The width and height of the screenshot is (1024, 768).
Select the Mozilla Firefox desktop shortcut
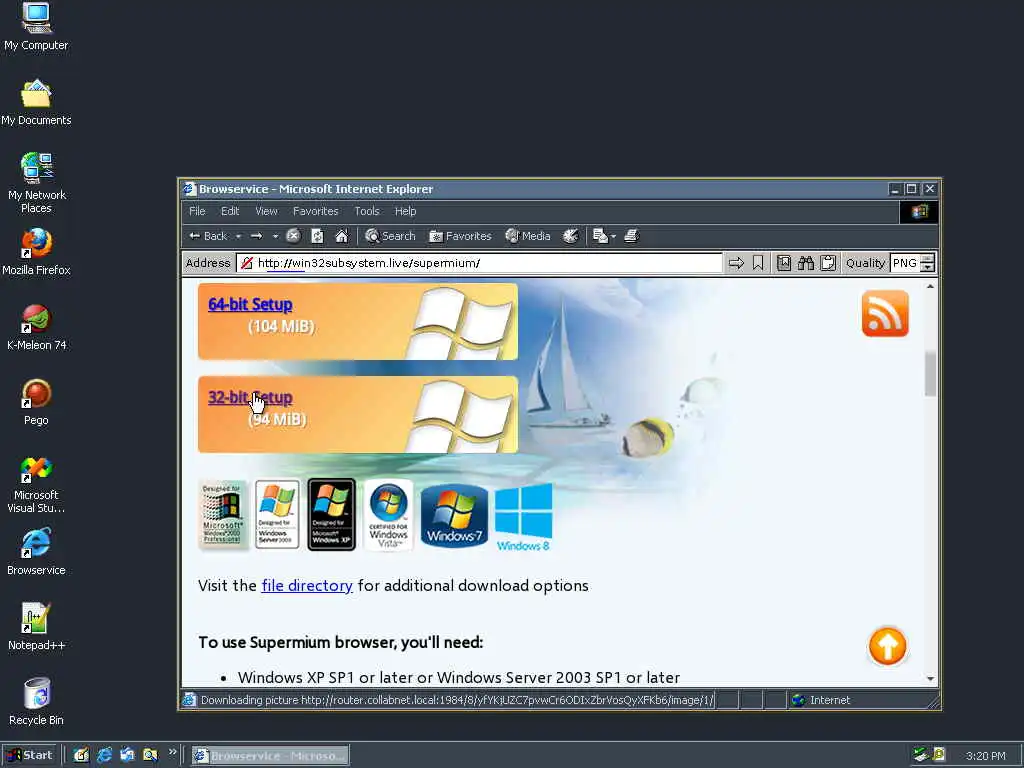pyautogui.click(x=36, y=252)
